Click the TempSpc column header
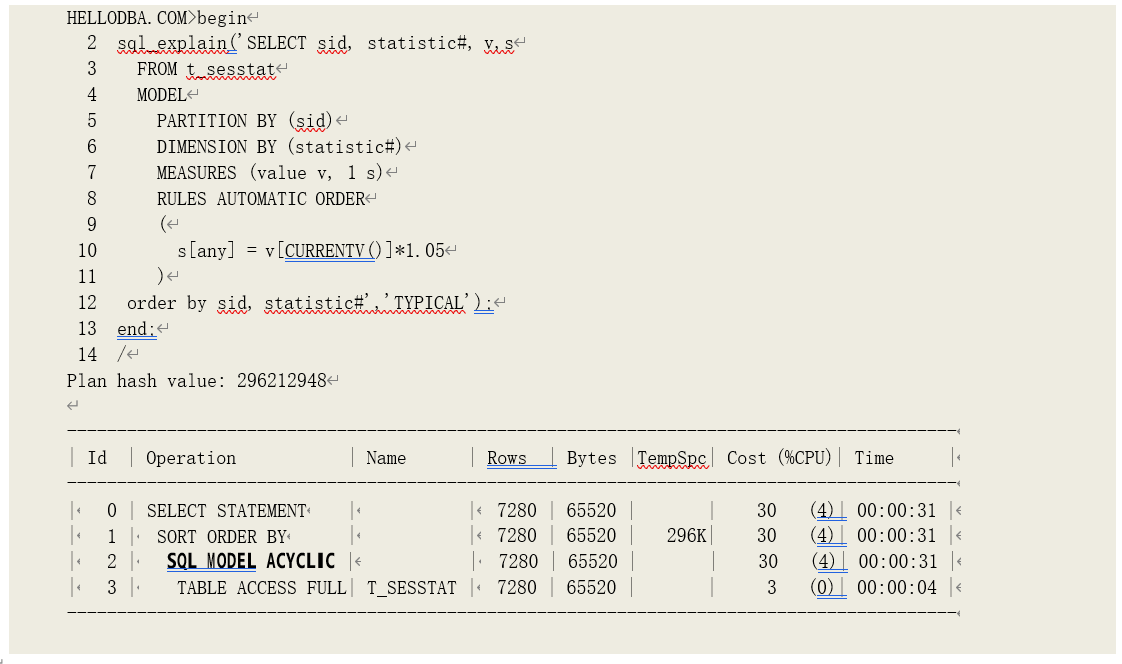Image resolution: width=1122 pixels, height=664 pixels. 672,458
